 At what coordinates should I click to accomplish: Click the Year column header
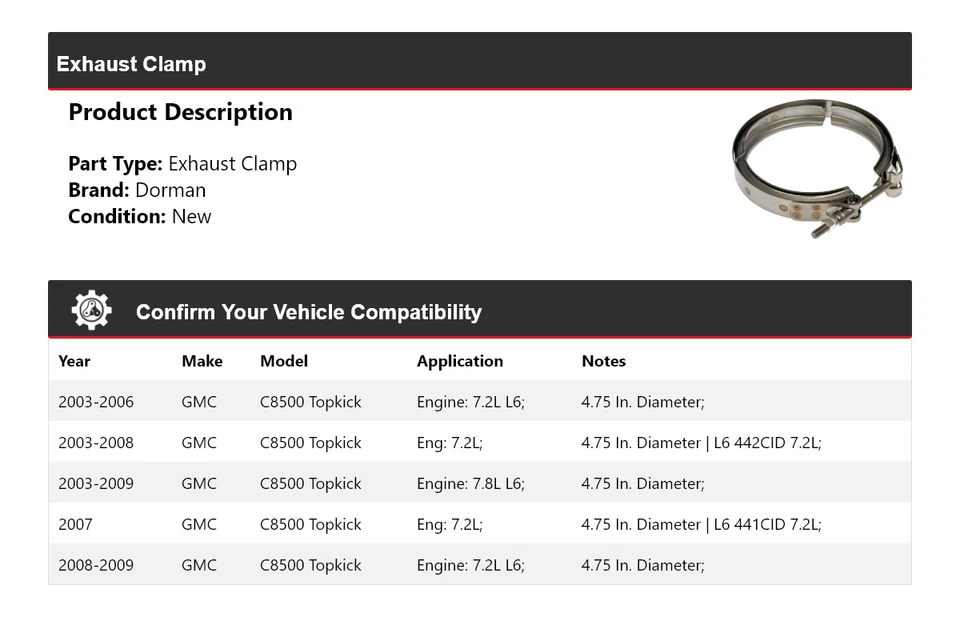click(x=74, y=361)
